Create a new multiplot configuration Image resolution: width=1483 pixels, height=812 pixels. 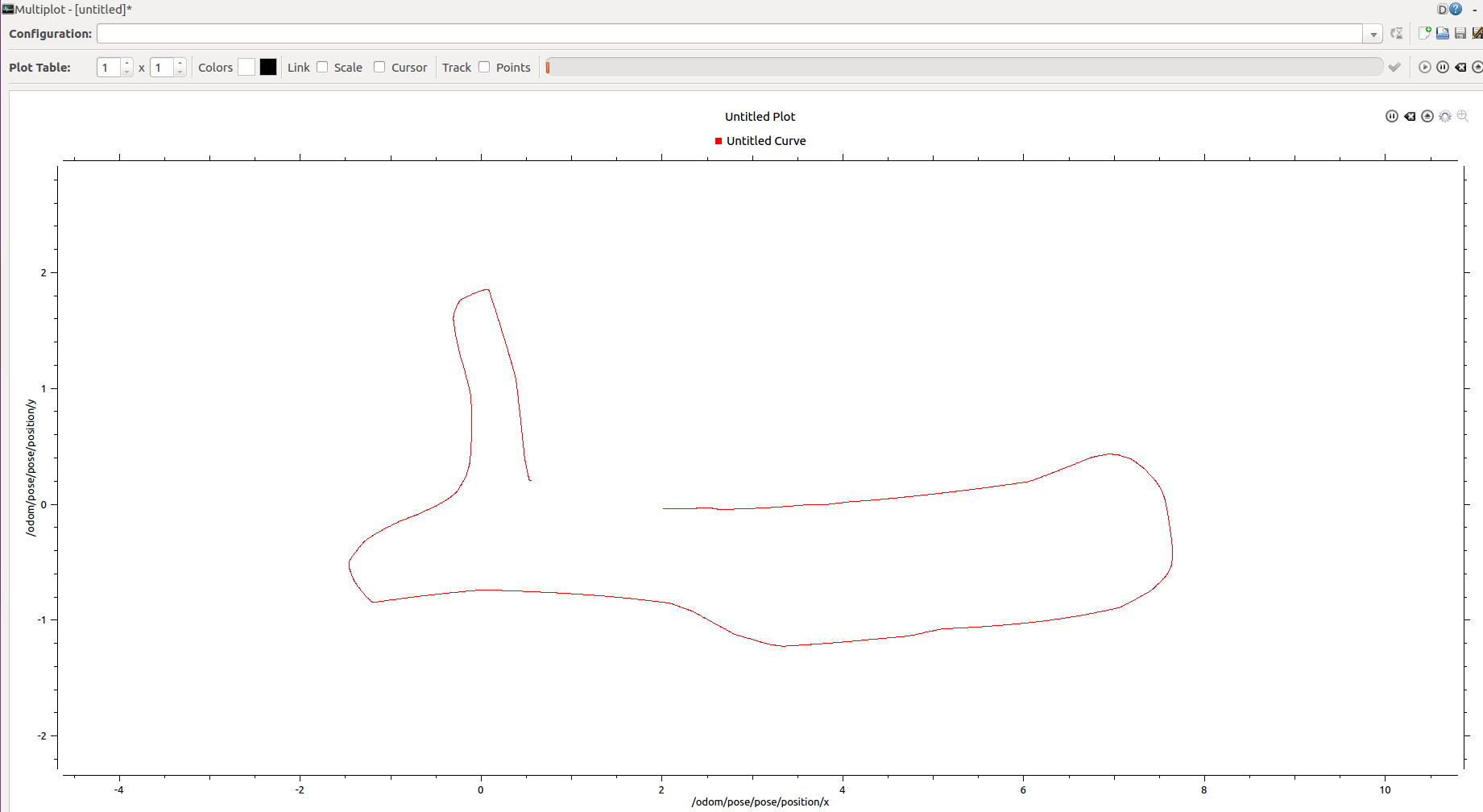click(1425, 33)
